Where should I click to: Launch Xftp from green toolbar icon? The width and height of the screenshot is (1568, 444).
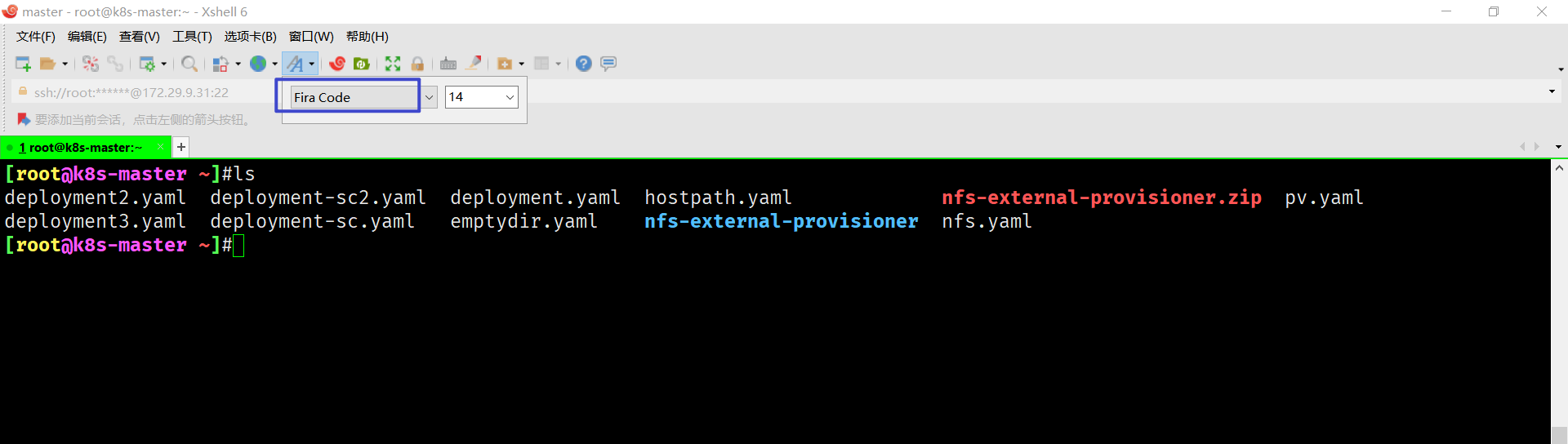[362, 64]
